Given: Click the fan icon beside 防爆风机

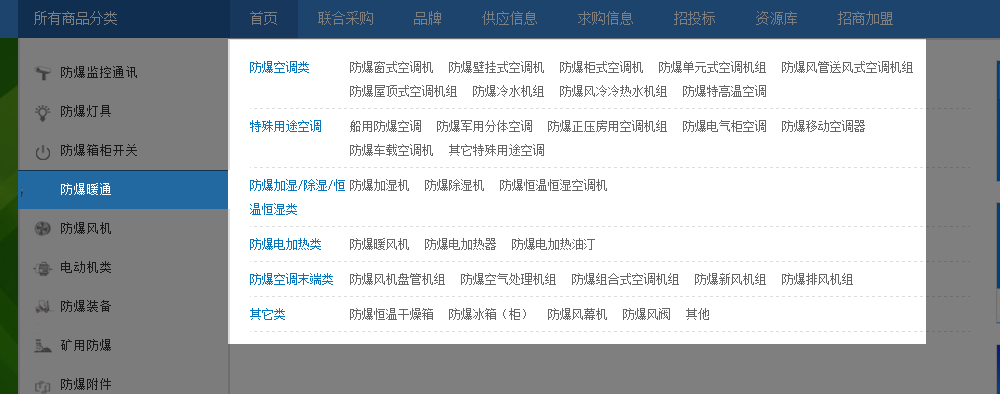Looking at the screenshot, I should click(42, 229).
